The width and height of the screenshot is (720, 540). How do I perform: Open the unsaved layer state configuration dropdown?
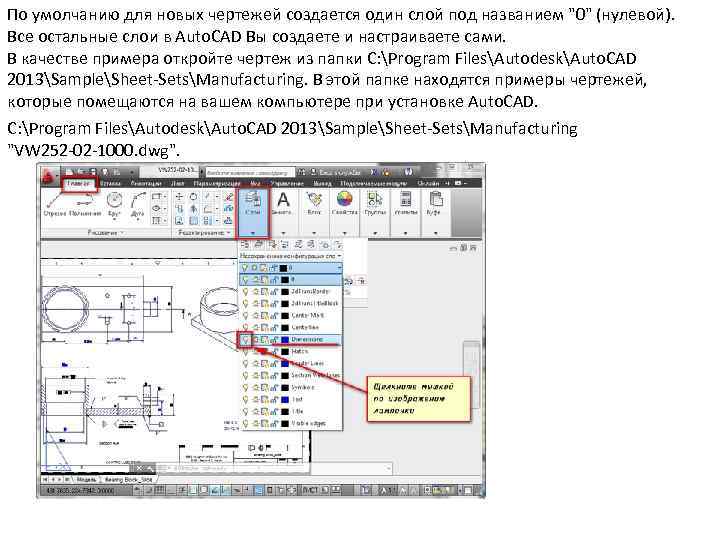tap(291, 256)
